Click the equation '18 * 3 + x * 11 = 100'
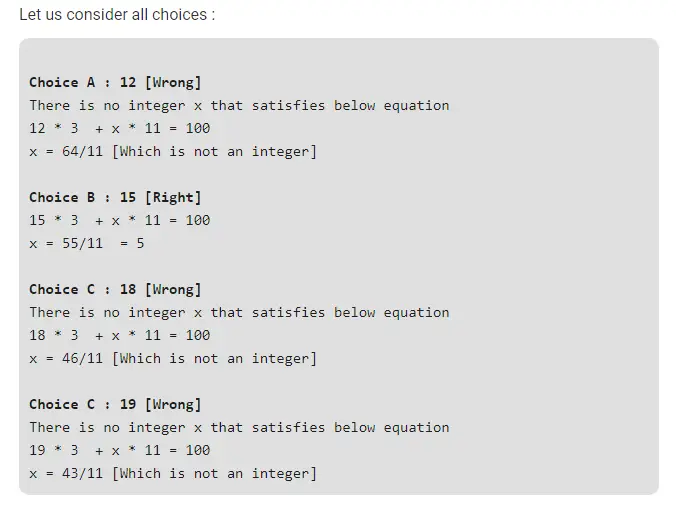 coord(119,335)
